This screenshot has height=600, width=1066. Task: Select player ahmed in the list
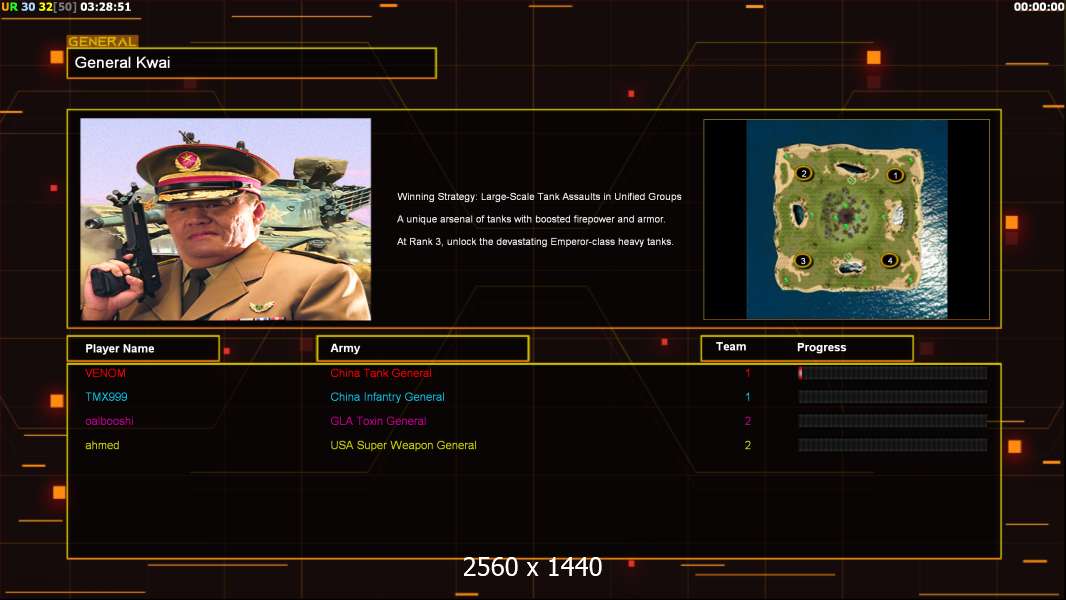pos(102,445)
